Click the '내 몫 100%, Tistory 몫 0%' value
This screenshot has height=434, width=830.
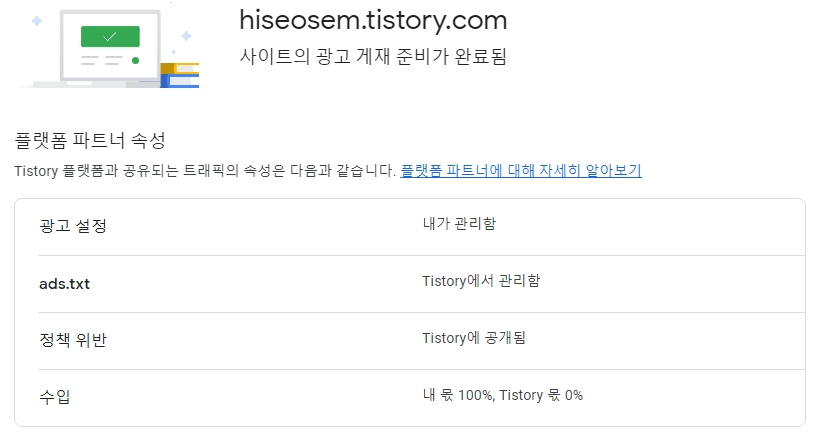pyautogui.click(x=502, y=395)
